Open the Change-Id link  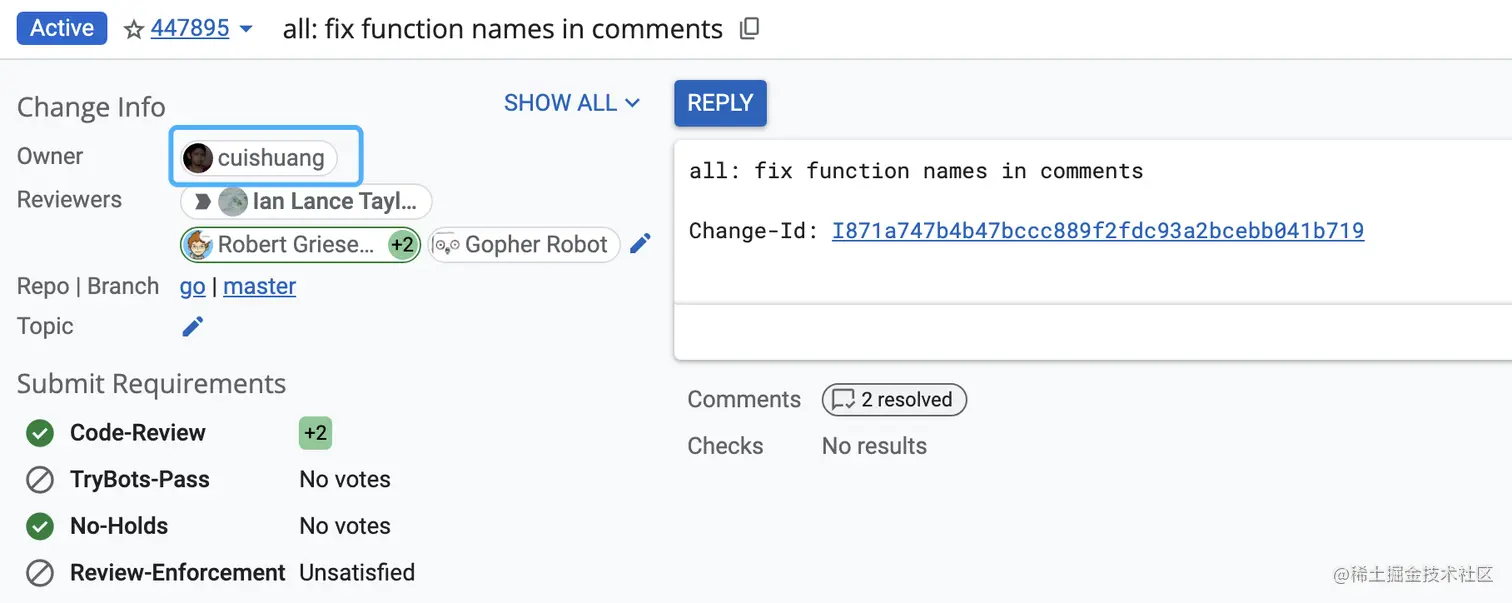click(1097, 231)
